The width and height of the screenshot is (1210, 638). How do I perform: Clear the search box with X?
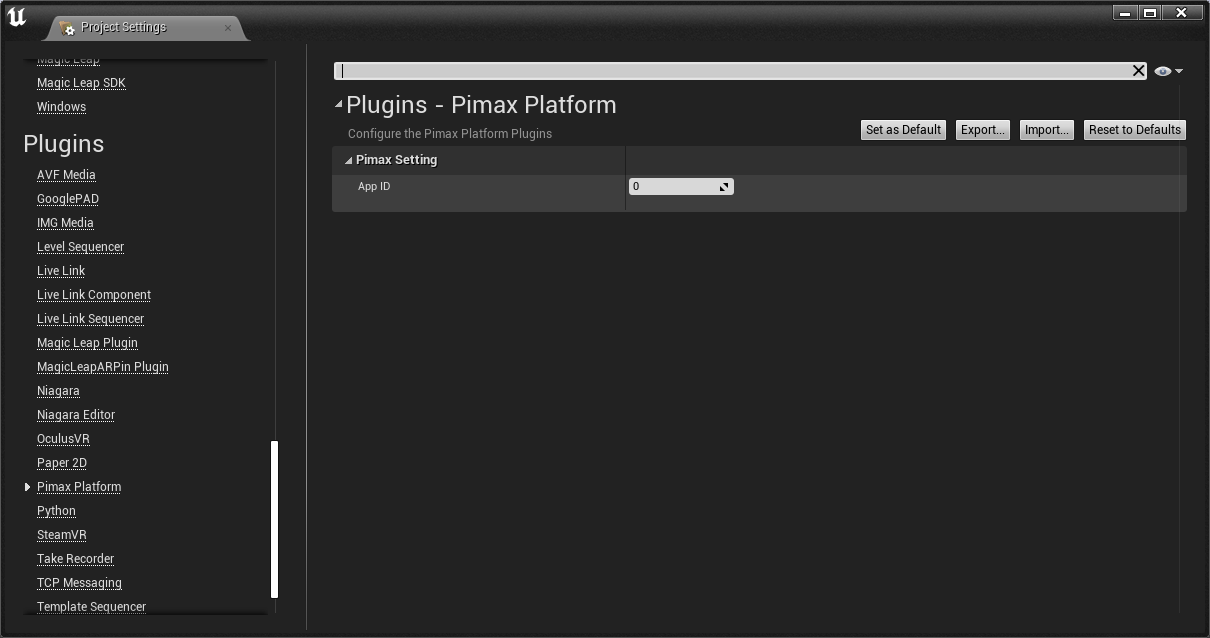1138,70
